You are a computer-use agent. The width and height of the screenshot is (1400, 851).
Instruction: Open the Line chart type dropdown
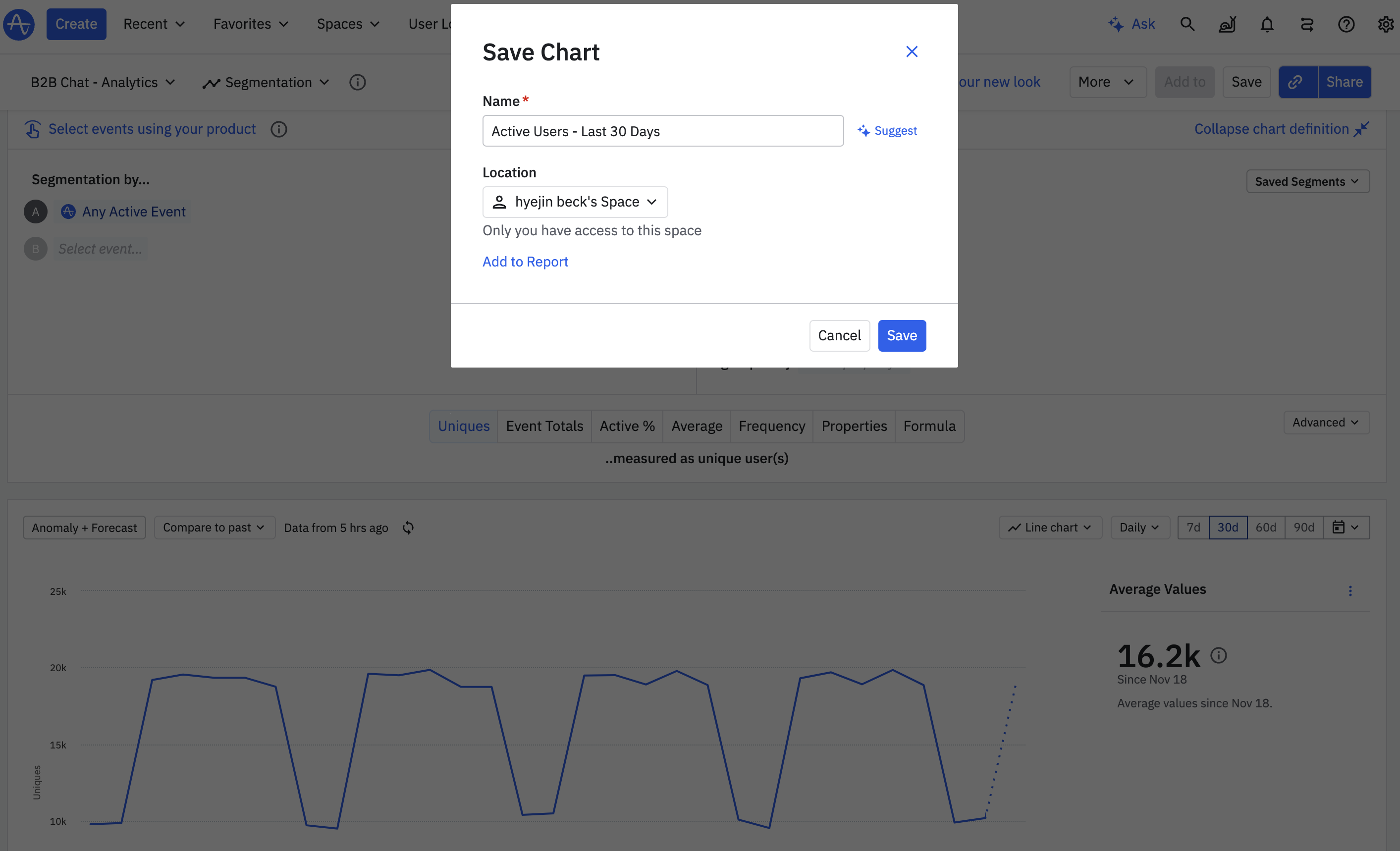tap(1050, 527)
